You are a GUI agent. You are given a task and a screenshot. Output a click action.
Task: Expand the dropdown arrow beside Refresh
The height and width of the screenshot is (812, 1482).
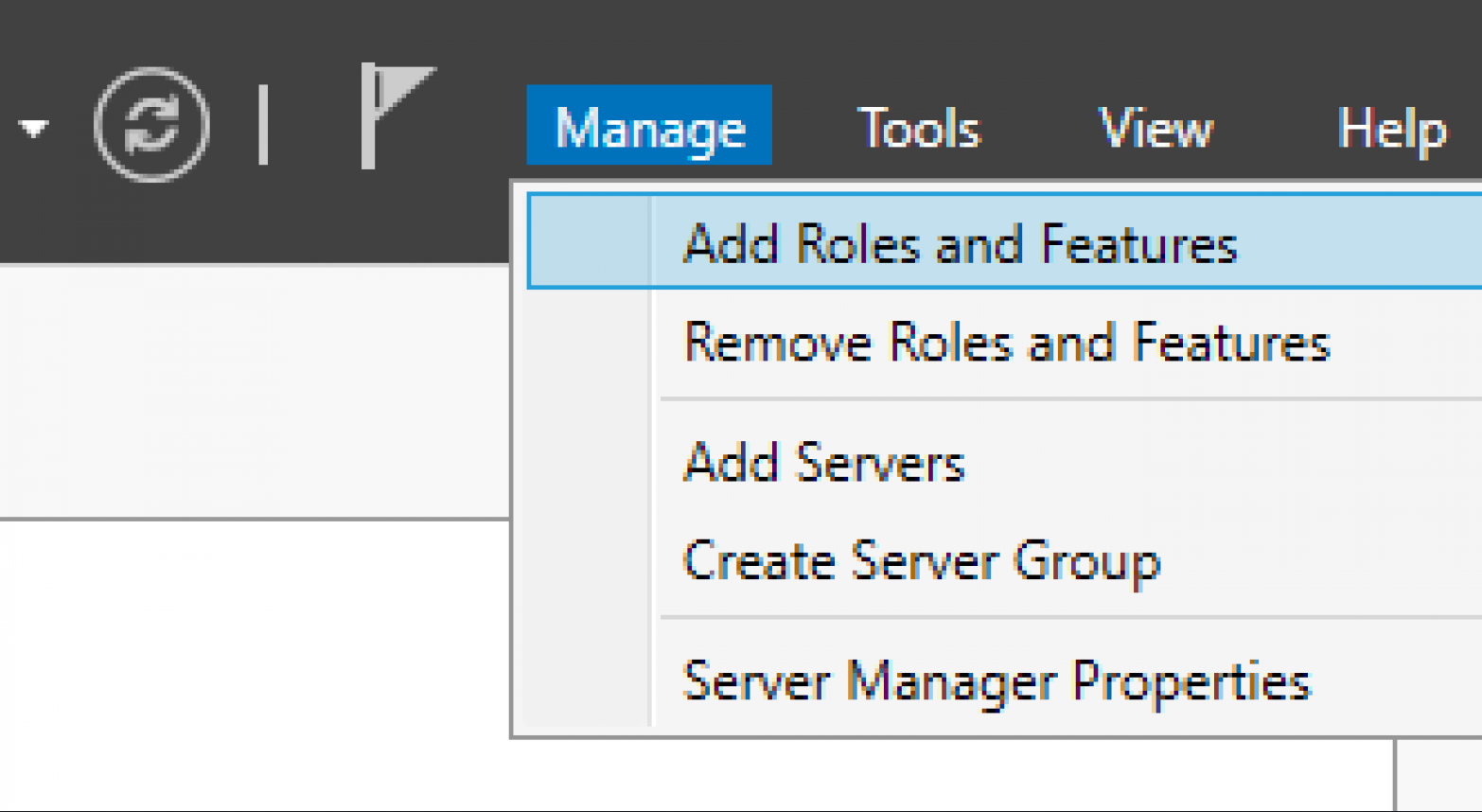point(33,128)
